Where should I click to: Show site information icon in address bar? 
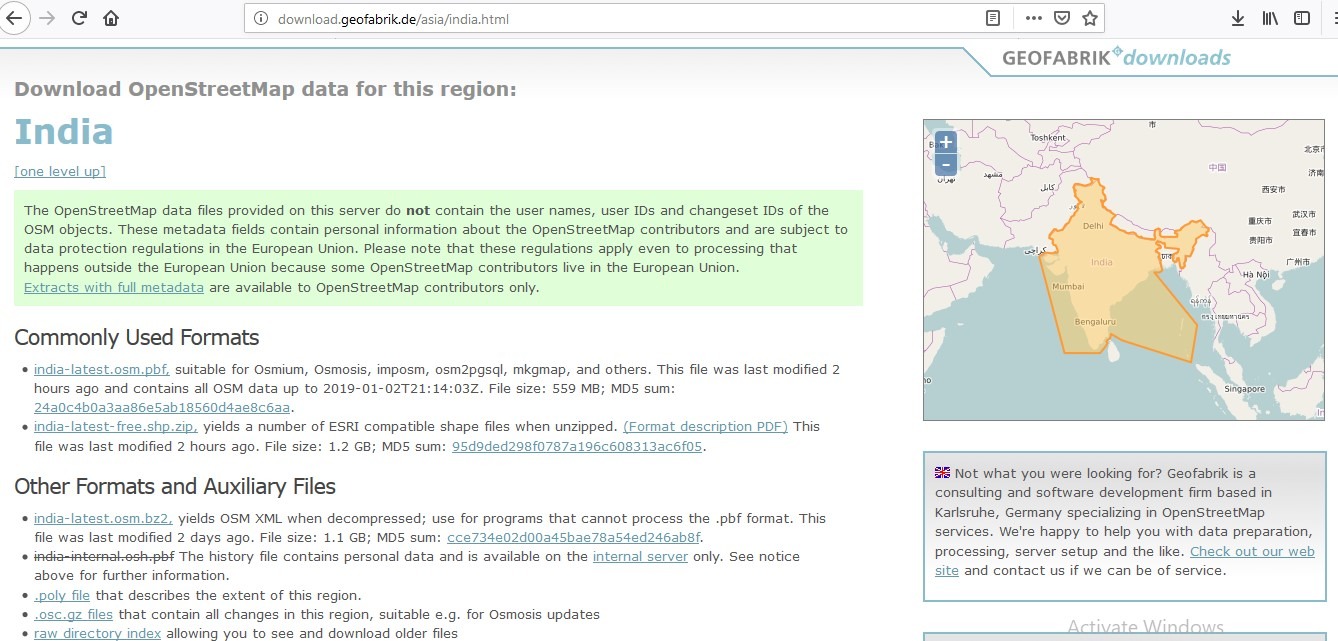tap(260, 18)
